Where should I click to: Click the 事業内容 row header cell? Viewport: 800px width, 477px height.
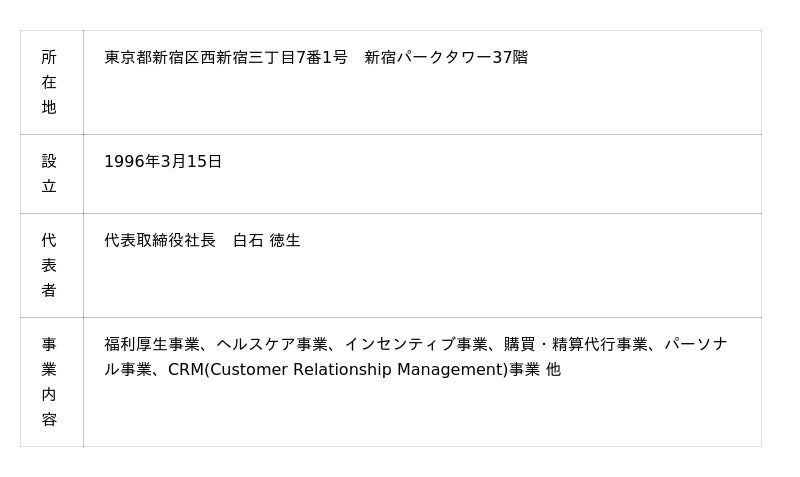[49, 382]
